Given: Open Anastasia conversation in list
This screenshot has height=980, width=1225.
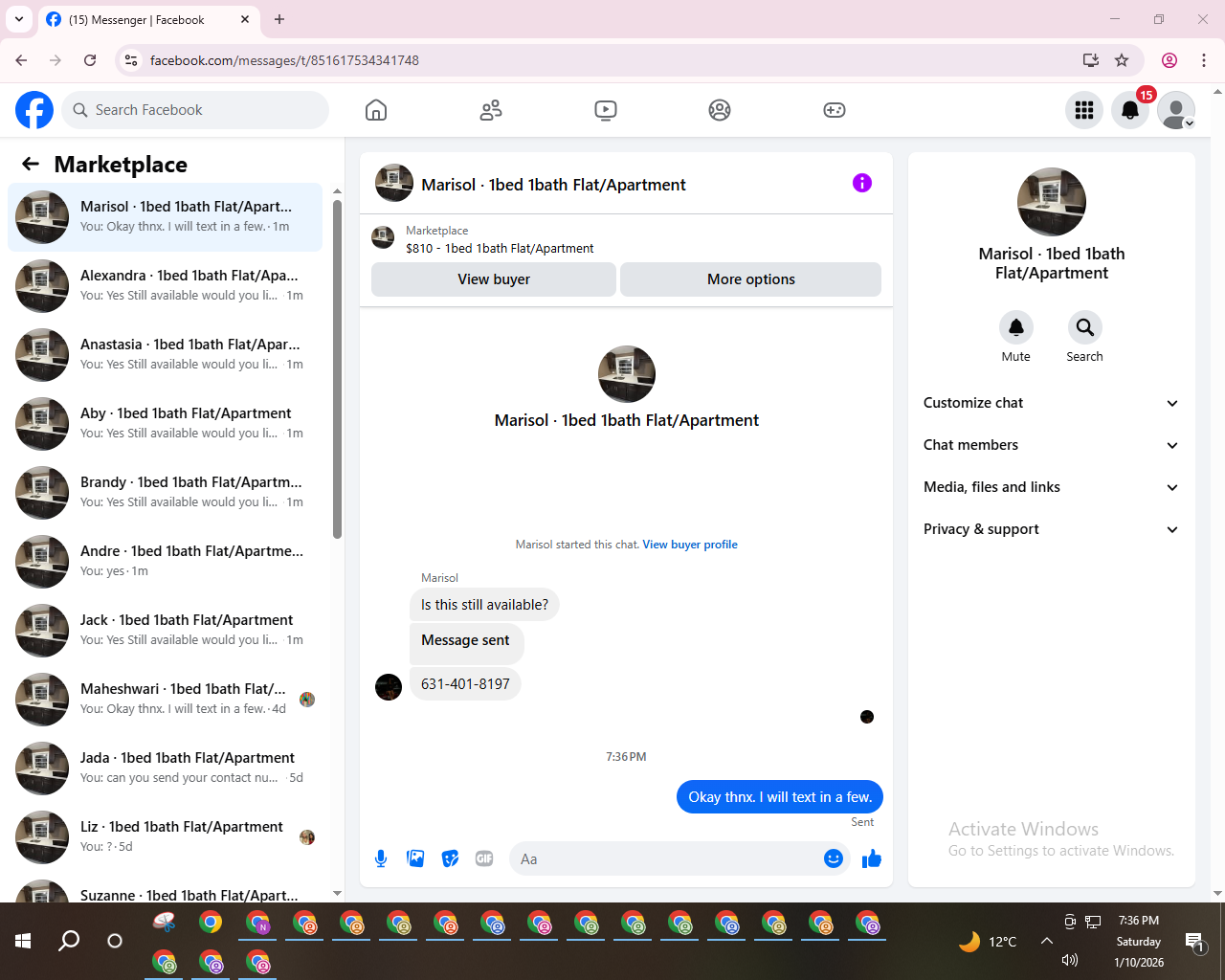Looking at the screenshot, I should [165, 355].
